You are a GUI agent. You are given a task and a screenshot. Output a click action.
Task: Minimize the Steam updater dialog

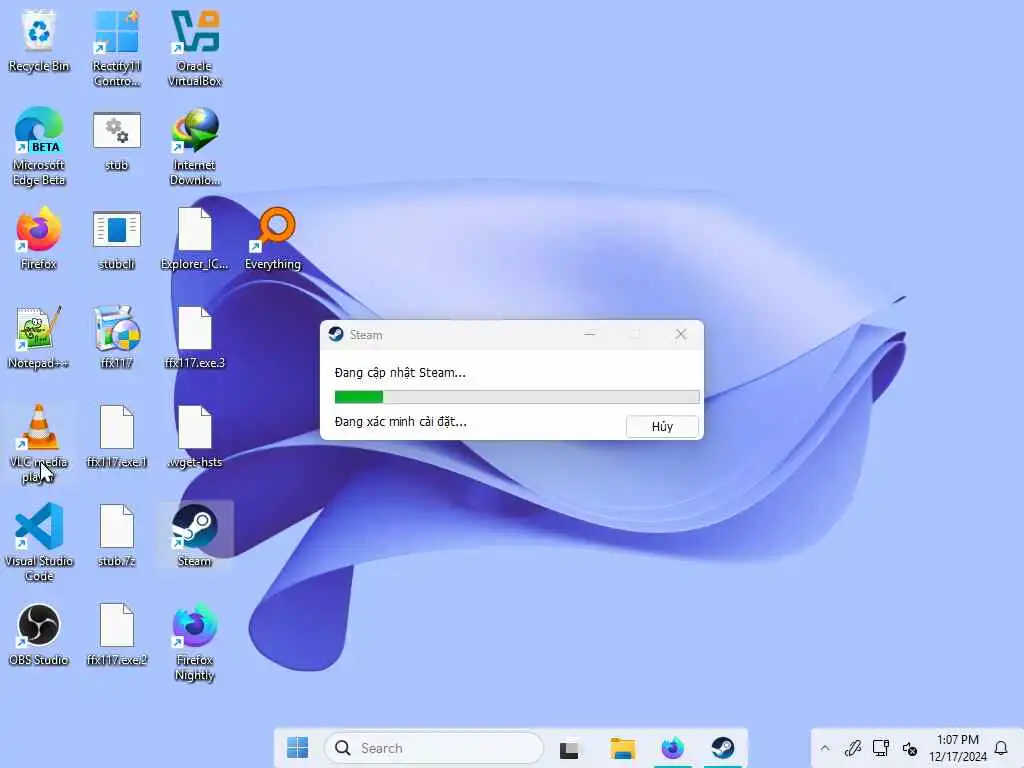[589, 334]
